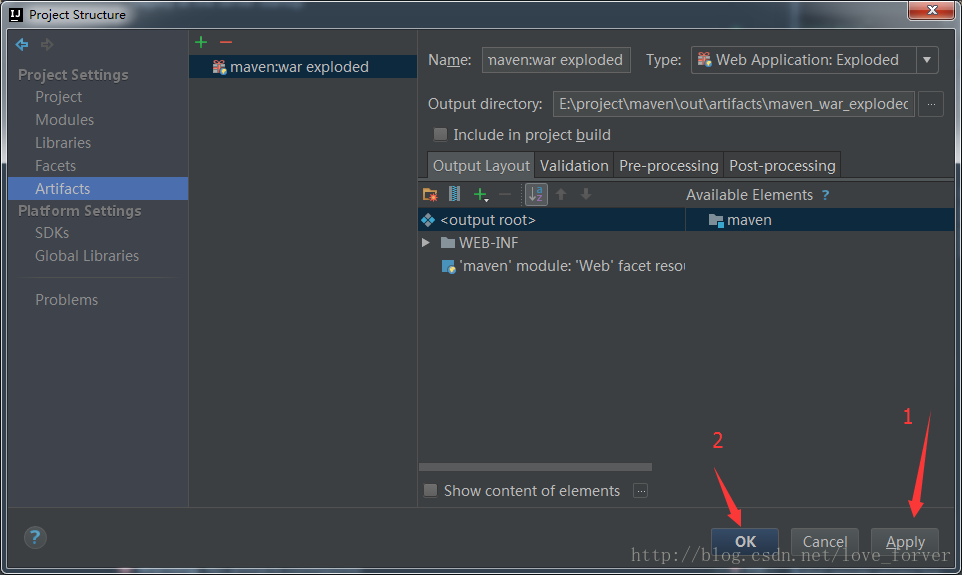The height and width of the screenshot is (575, 962).
Task: Click Create Directory icon in layout toolbar
Action: 430,195
